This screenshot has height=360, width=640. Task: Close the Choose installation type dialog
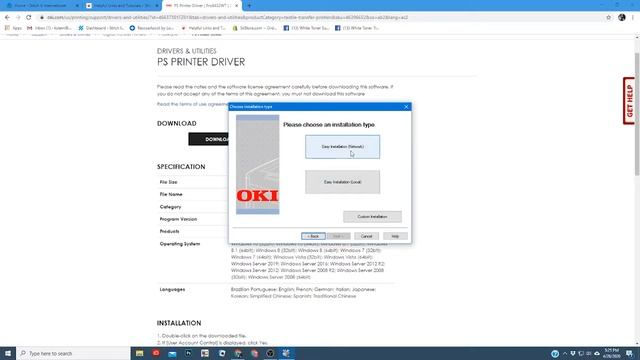coord(406,107)
